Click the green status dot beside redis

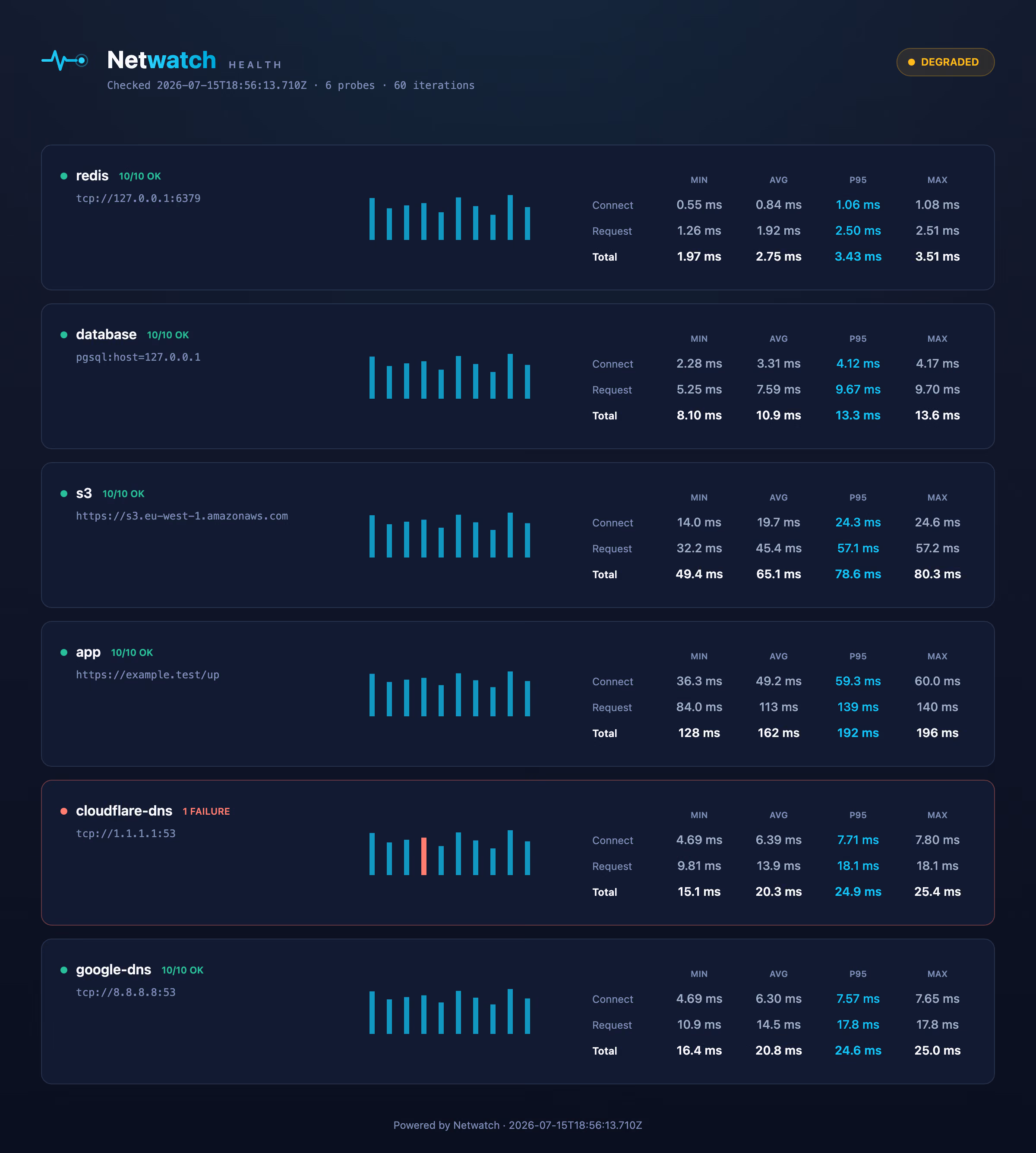(x=64, y=176)
